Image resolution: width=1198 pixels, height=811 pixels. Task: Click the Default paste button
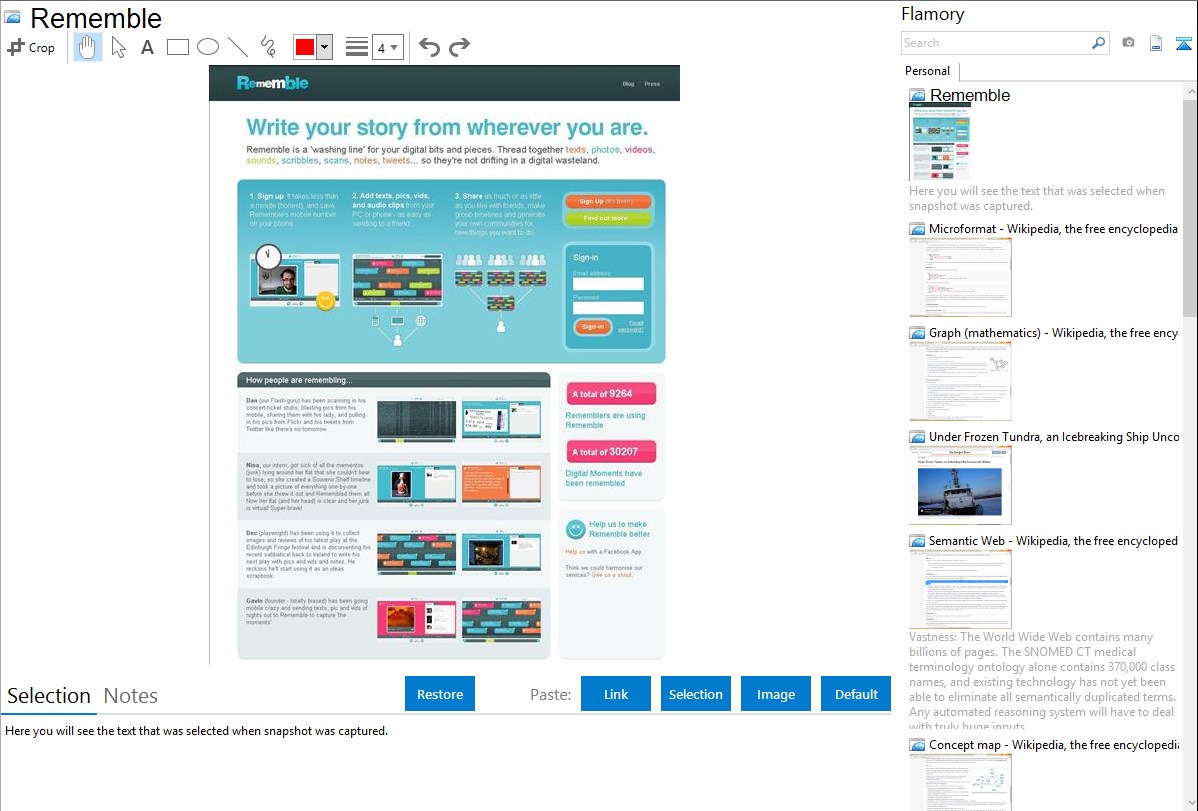coord(856,694)
